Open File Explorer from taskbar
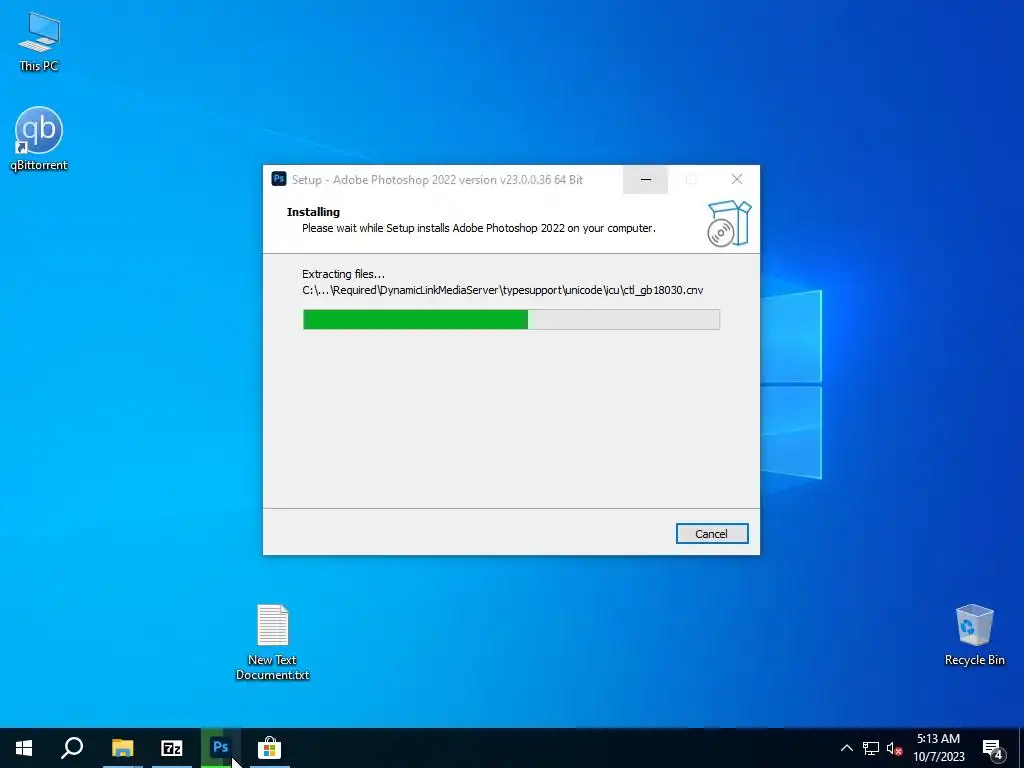The width and height of the screenshot is (1024, 768). coord(122,748)
